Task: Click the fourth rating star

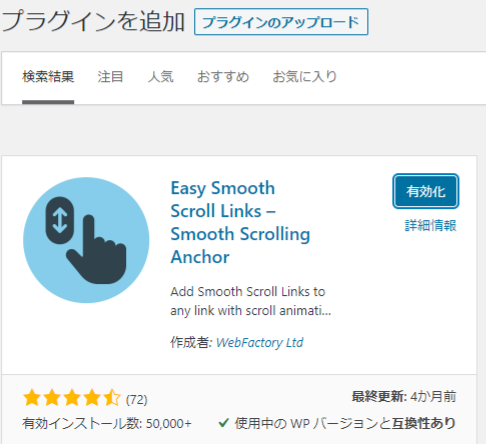Action: tap(92, 398)
